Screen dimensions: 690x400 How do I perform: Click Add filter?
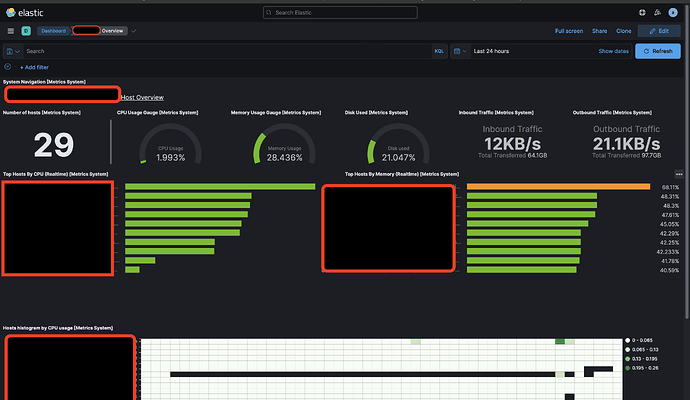(x=34, y=67)
